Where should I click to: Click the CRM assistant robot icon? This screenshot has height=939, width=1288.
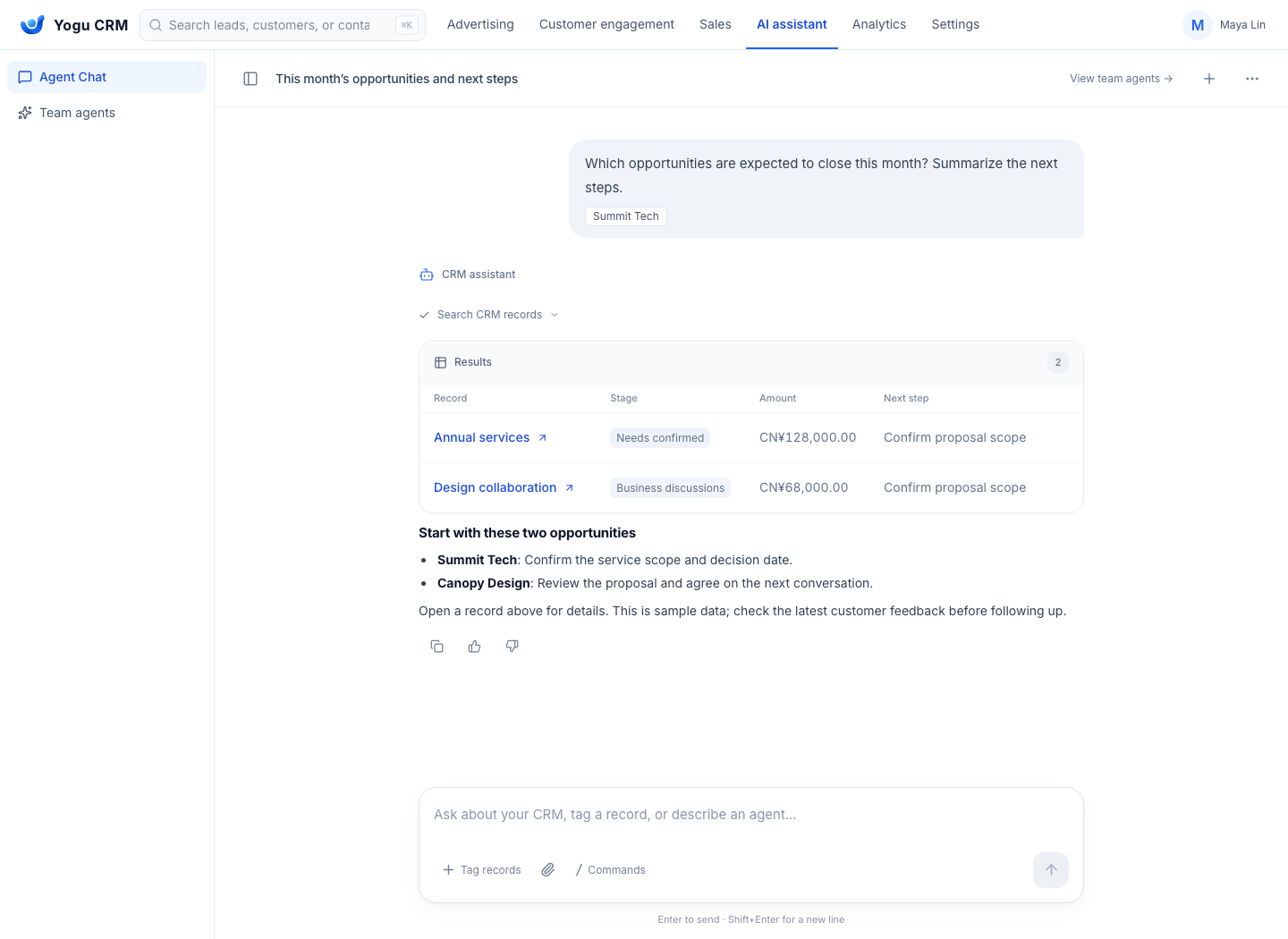[427, 275]
